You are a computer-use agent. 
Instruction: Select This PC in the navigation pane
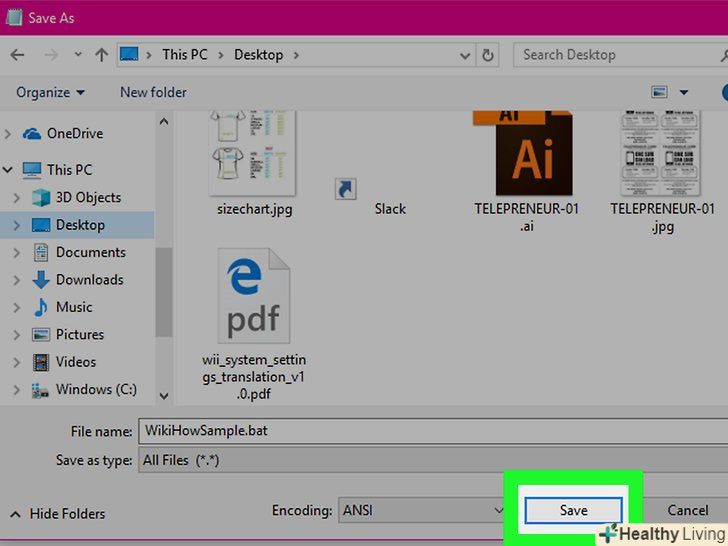point(58,170)
